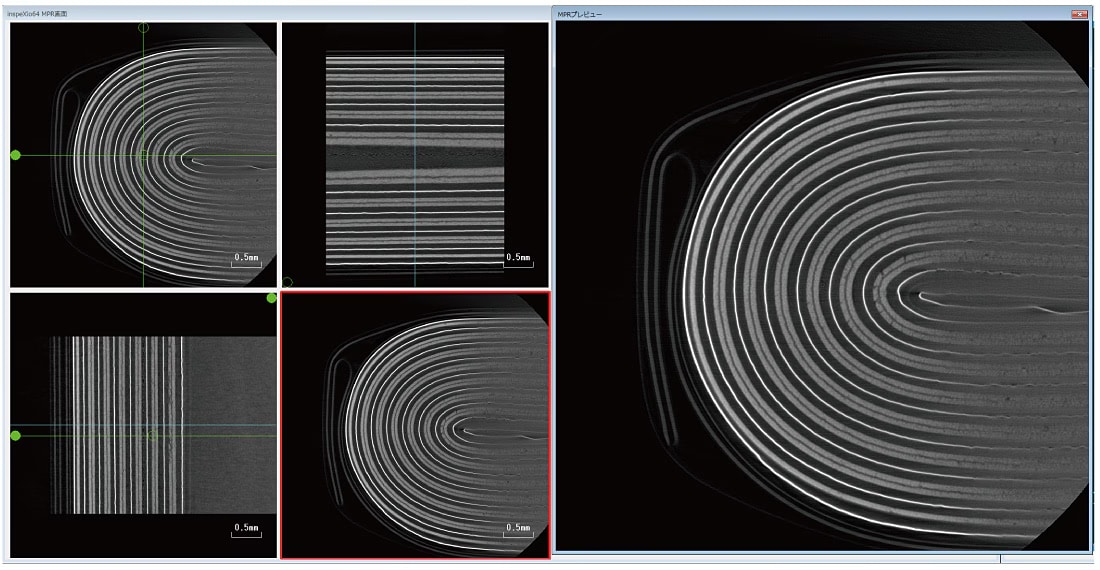Click 0.5mm scale bar in red-bordered view
The width and height of the screenshot is (1100, 570).
tap(518, 530)
